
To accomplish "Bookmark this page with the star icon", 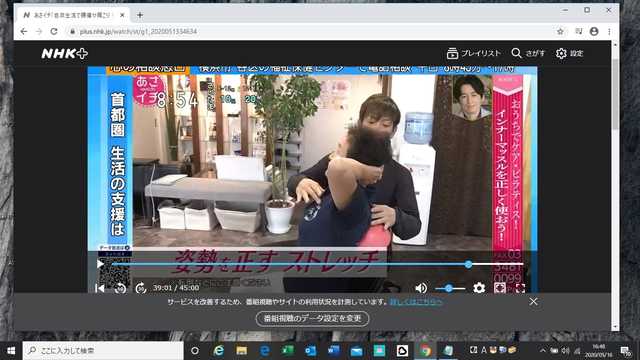I will coord(560,31).
